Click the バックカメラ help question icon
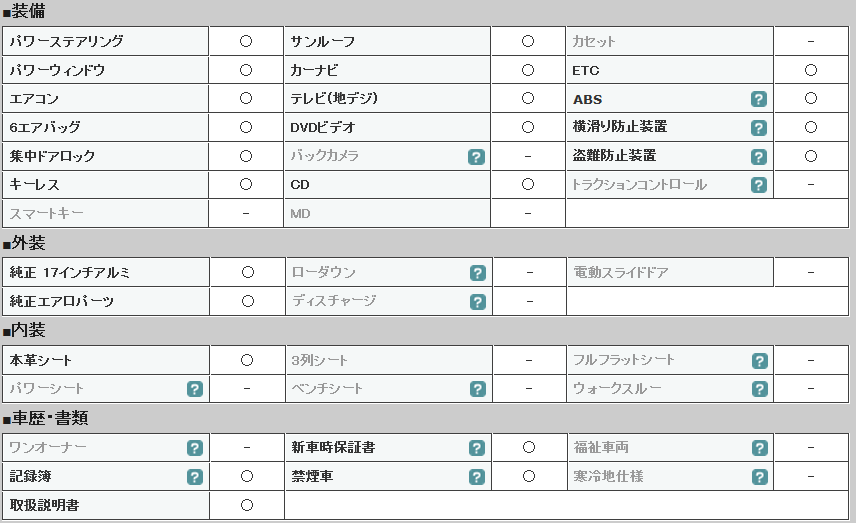 click(x=476, y=157)
